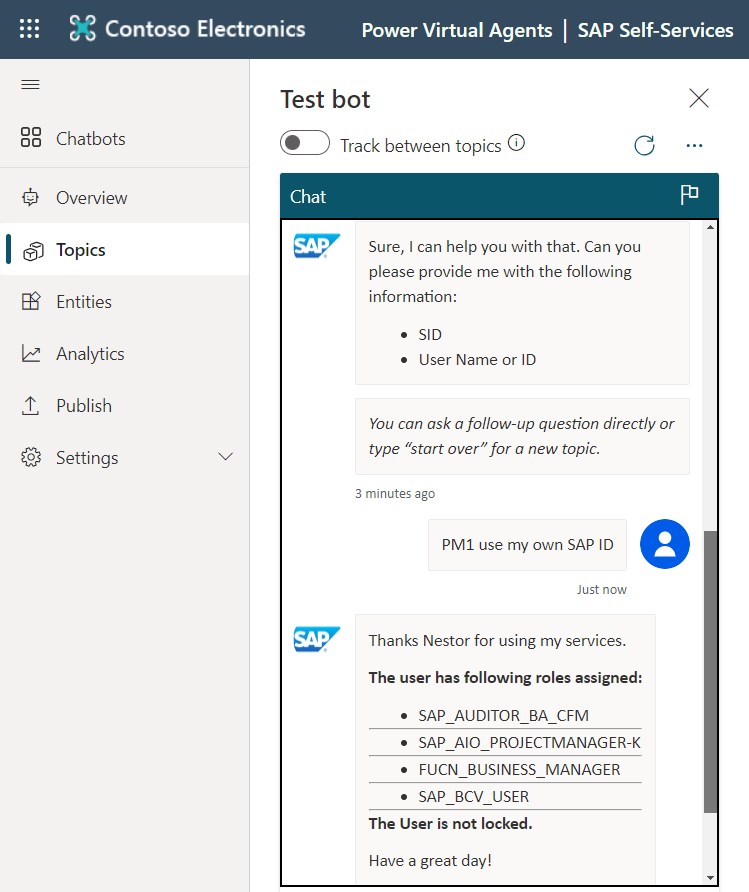Click FUCN_BUSINESS_MANAGER role entry
Viewport: 749px width, 892px height.
coord(519,769)
